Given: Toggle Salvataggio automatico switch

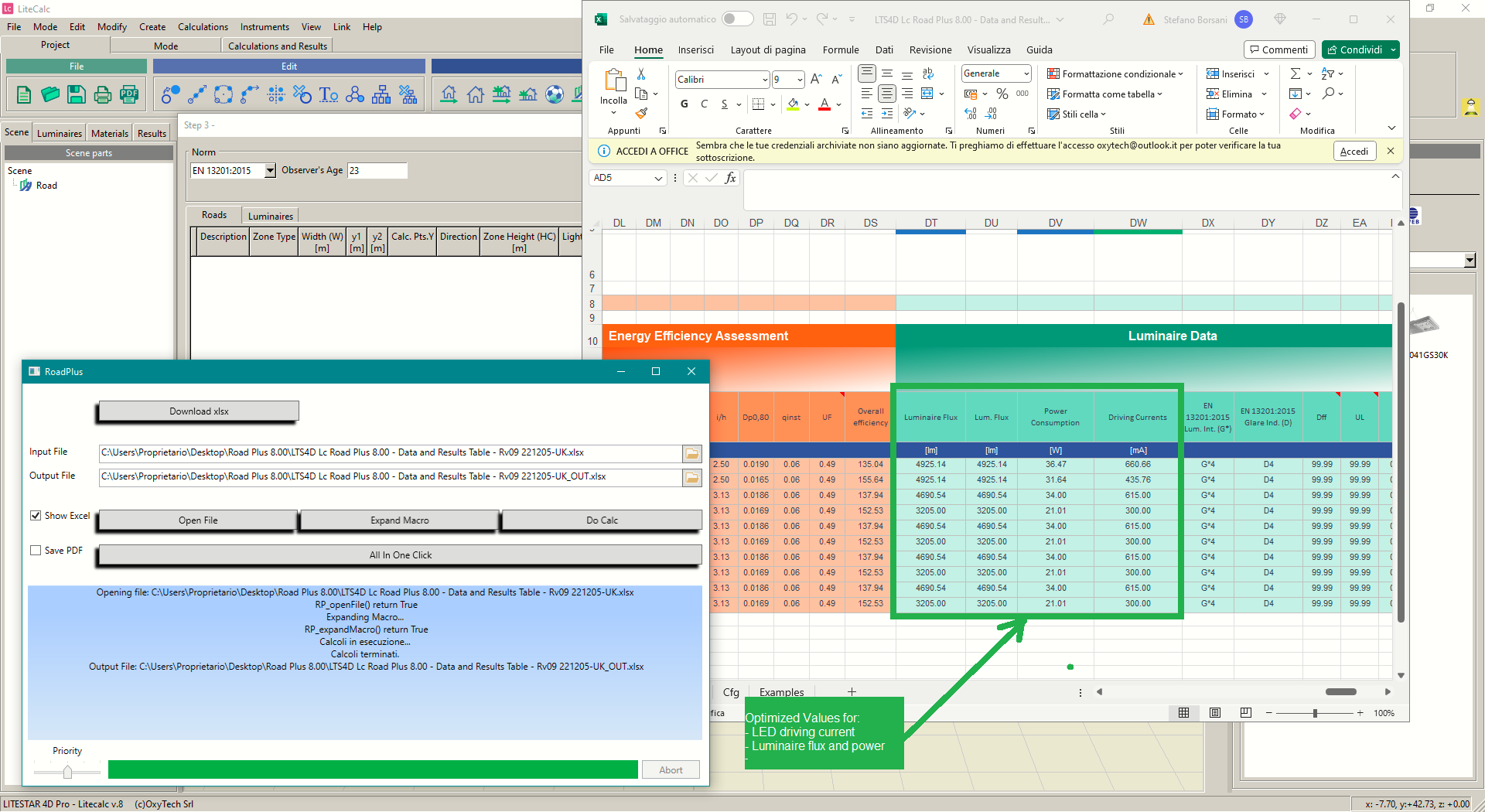Looking at the screenshot, I should [737, 19].
